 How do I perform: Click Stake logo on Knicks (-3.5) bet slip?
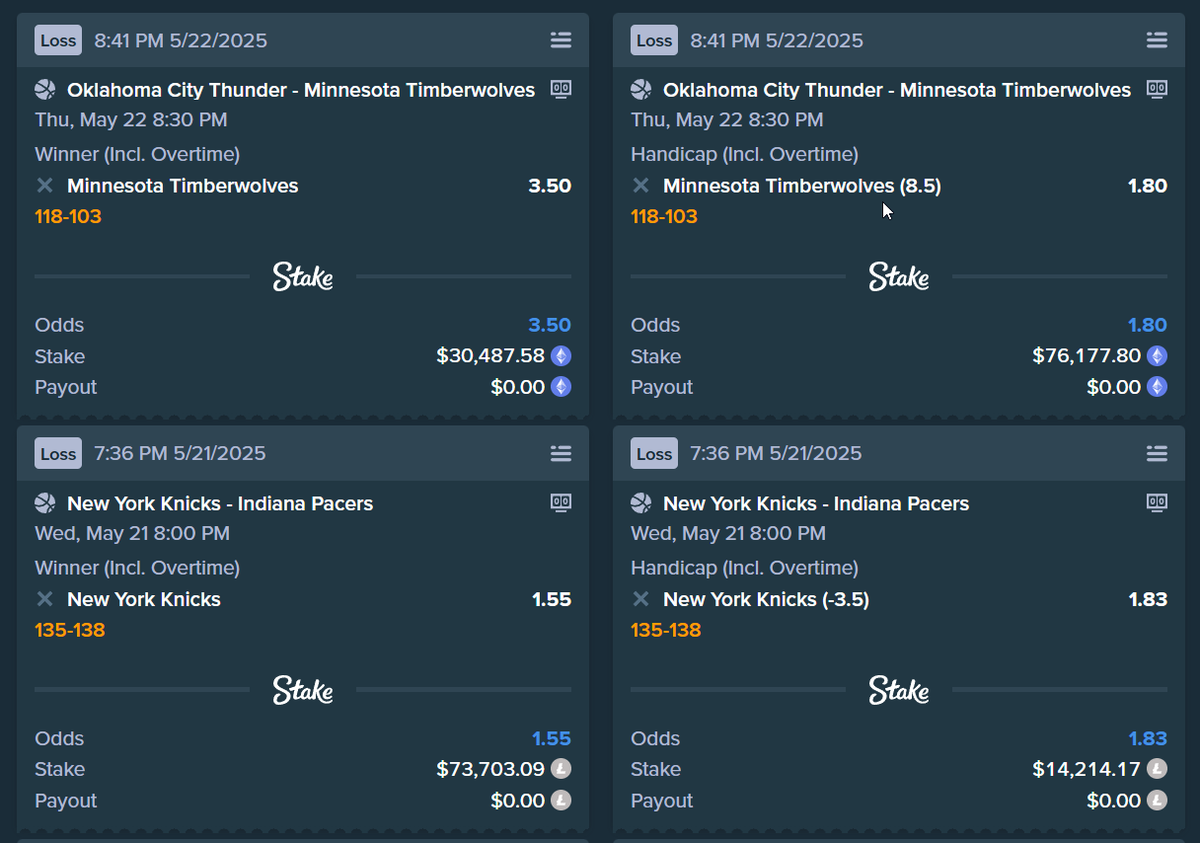pos(899,689)
